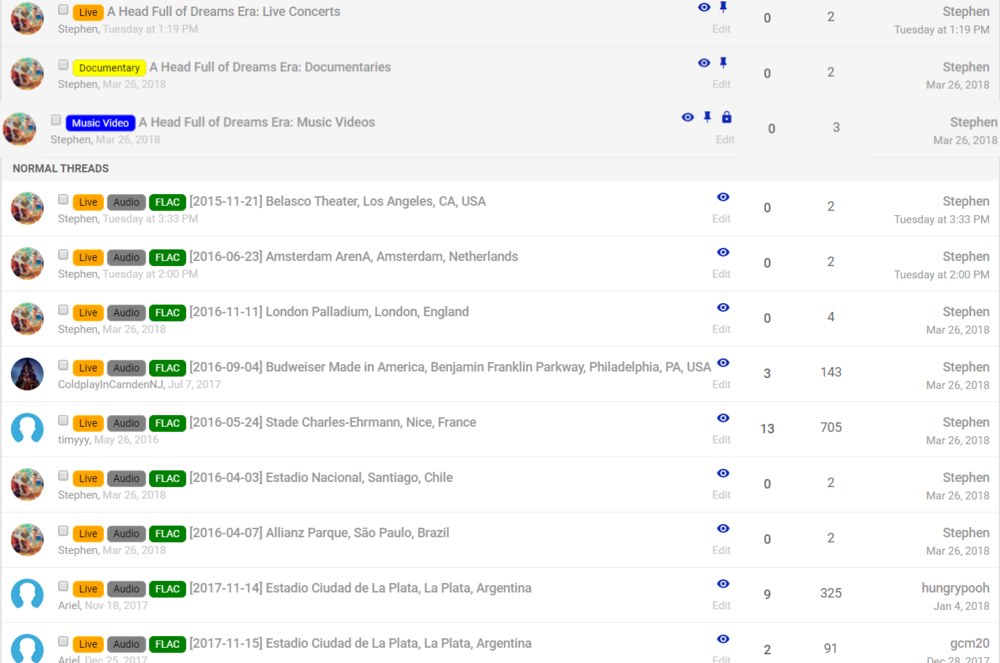Click the 143 views count

831,372
